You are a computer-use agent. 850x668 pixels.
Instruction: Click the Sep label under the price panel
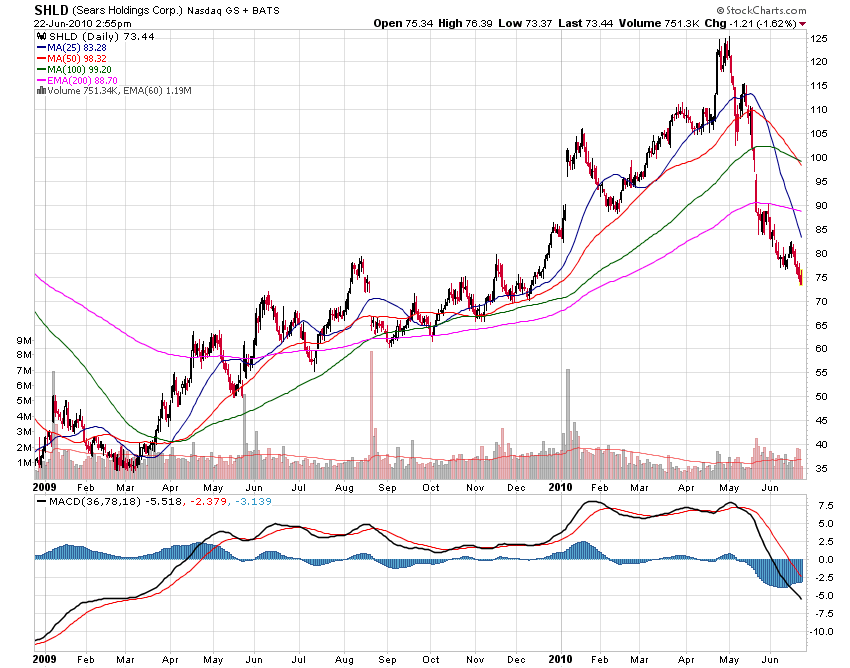click(387, 487)
